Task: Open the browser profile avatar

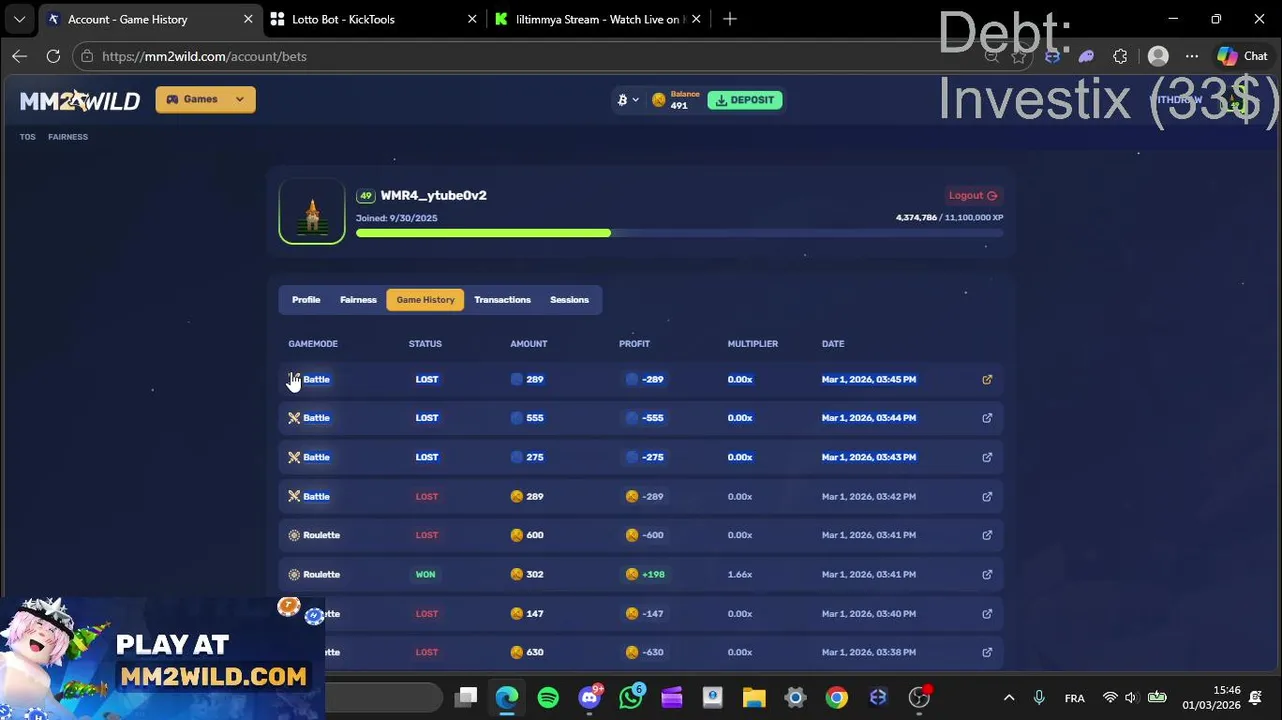Action: pos(1158,56)
